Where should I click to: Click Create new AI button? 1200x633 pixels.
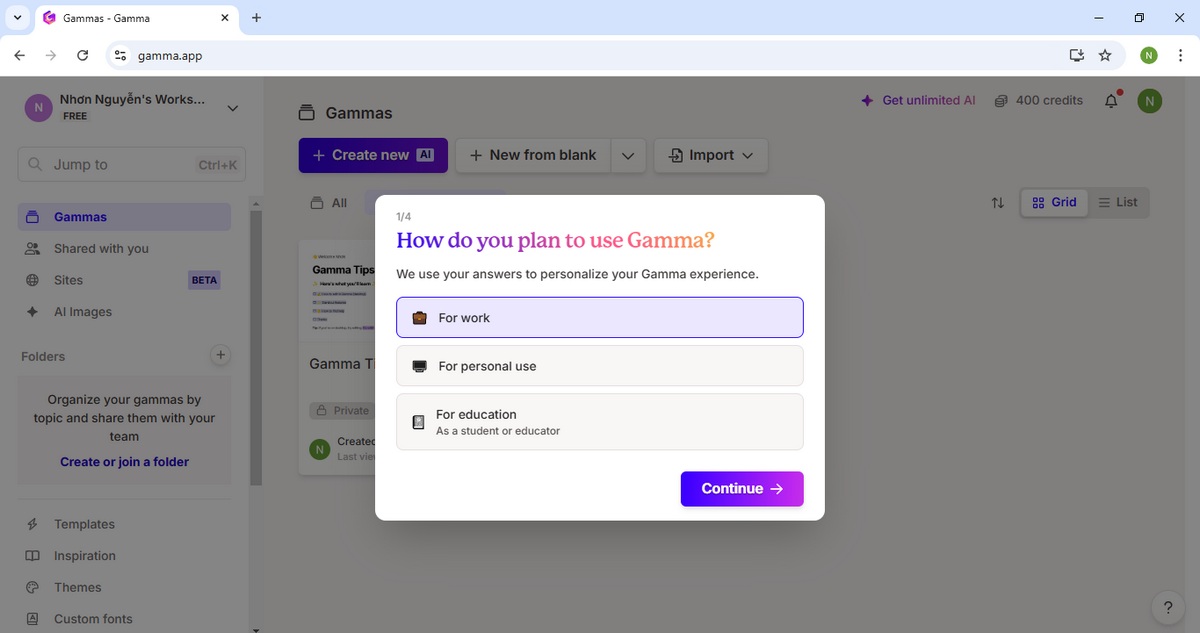(x=373, y=155)
